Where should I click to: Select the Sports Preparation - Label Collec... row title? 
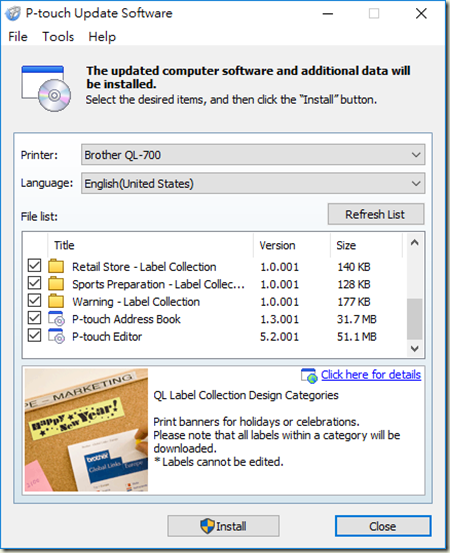158,284
